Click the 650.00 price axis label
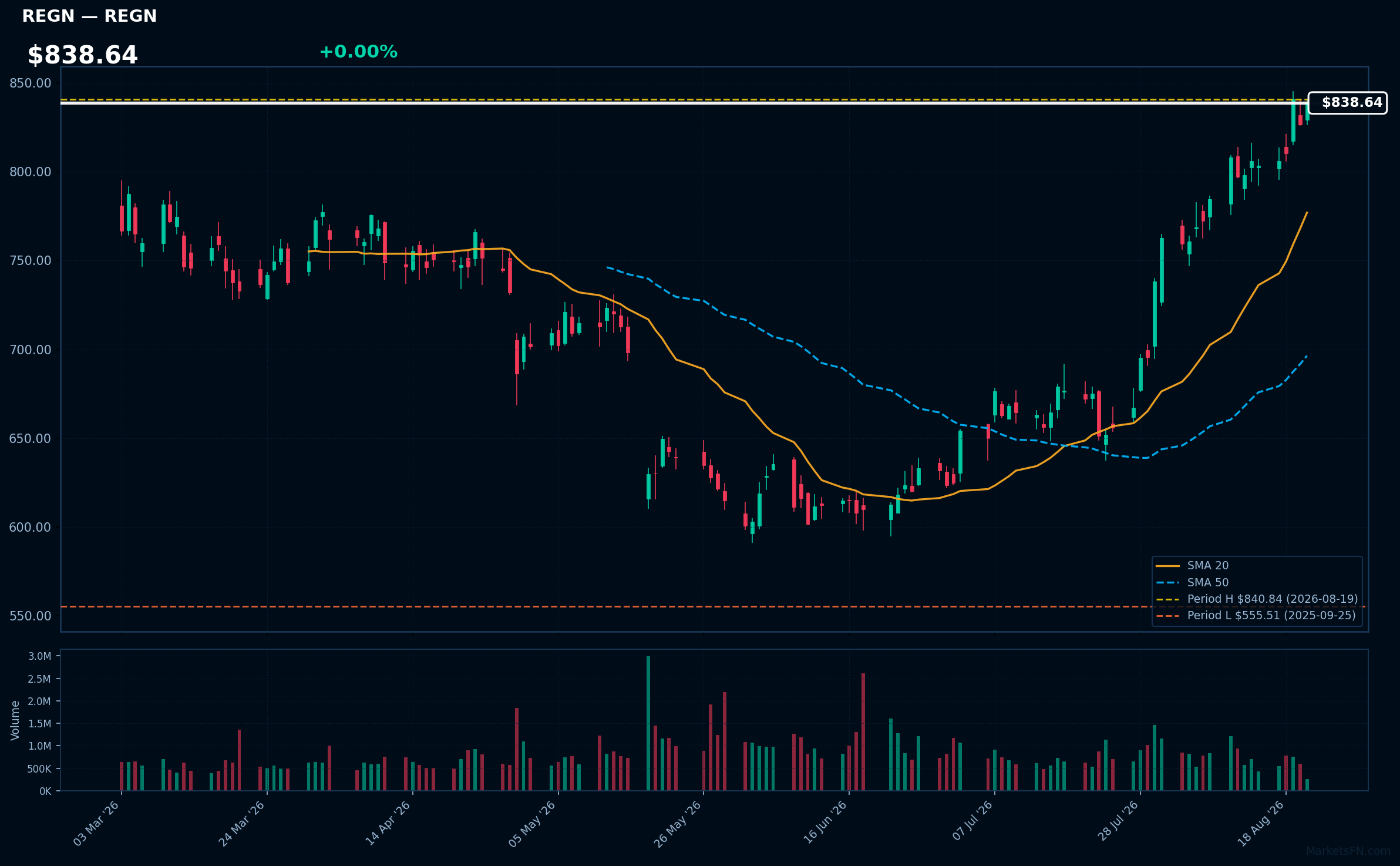Screen dimensions: 1400x866 tap(31, 439)
